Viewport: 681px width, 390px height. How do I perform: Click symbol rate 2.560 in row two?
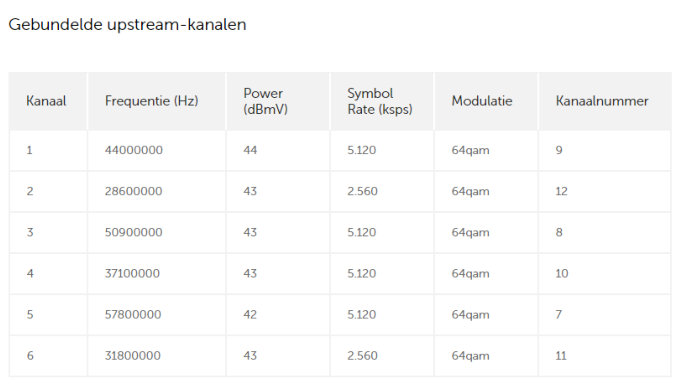362,191
